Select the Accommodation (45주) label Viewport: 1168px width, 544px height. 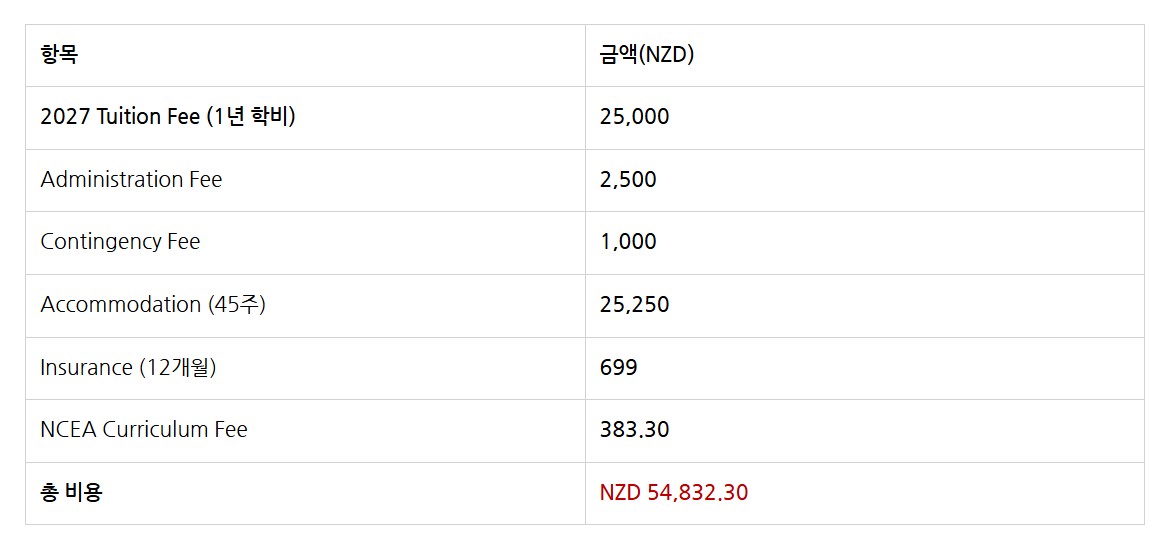pos(153,305)
